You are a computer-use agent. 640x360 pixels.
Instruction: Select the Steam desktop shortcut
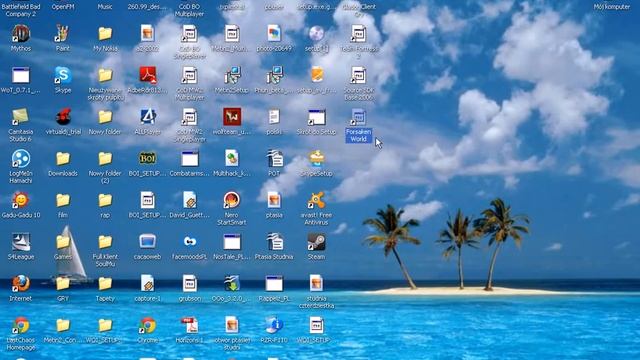coord(316,242)
